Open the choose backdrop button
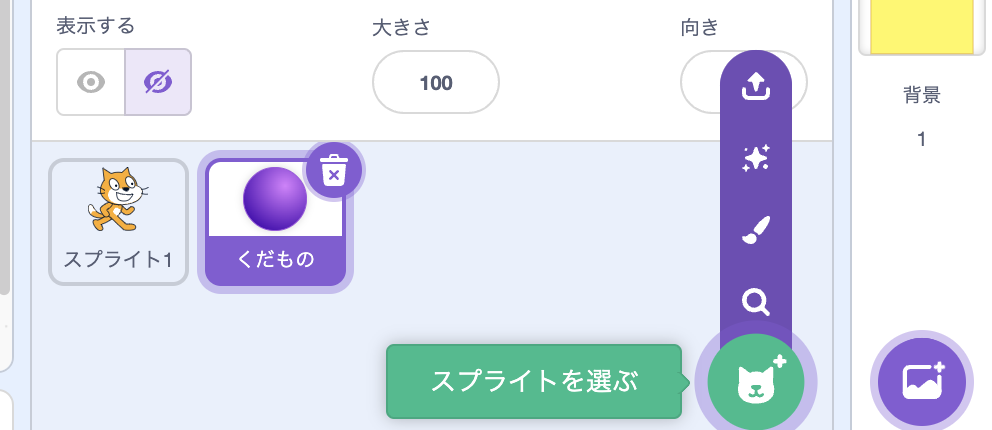 [922, 383]
